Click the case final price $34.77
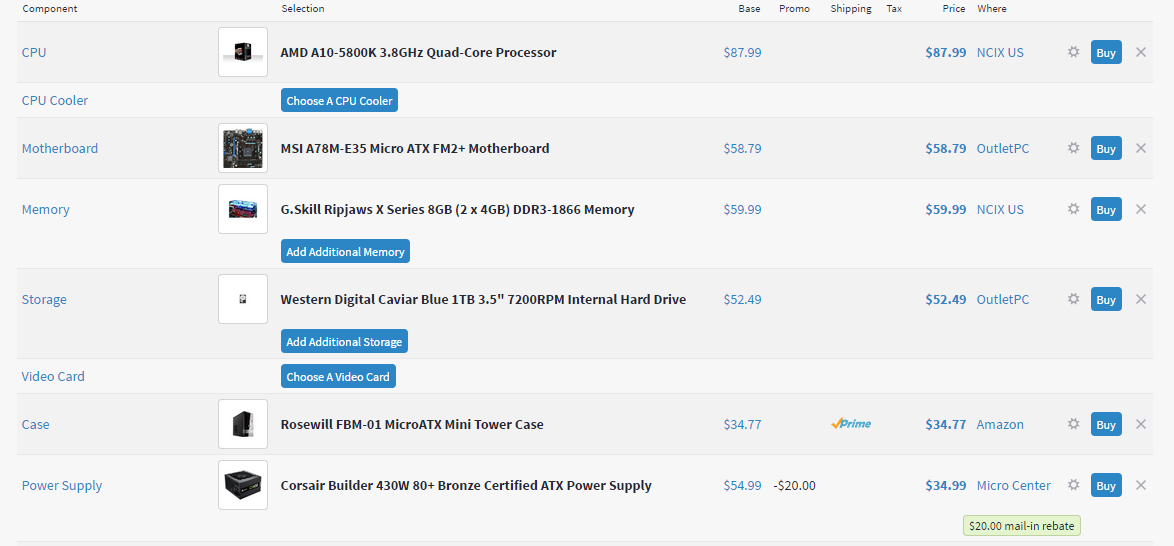The width and height of the screenshot is (1174, 546). pyautogui.click(x=946, y=424)
